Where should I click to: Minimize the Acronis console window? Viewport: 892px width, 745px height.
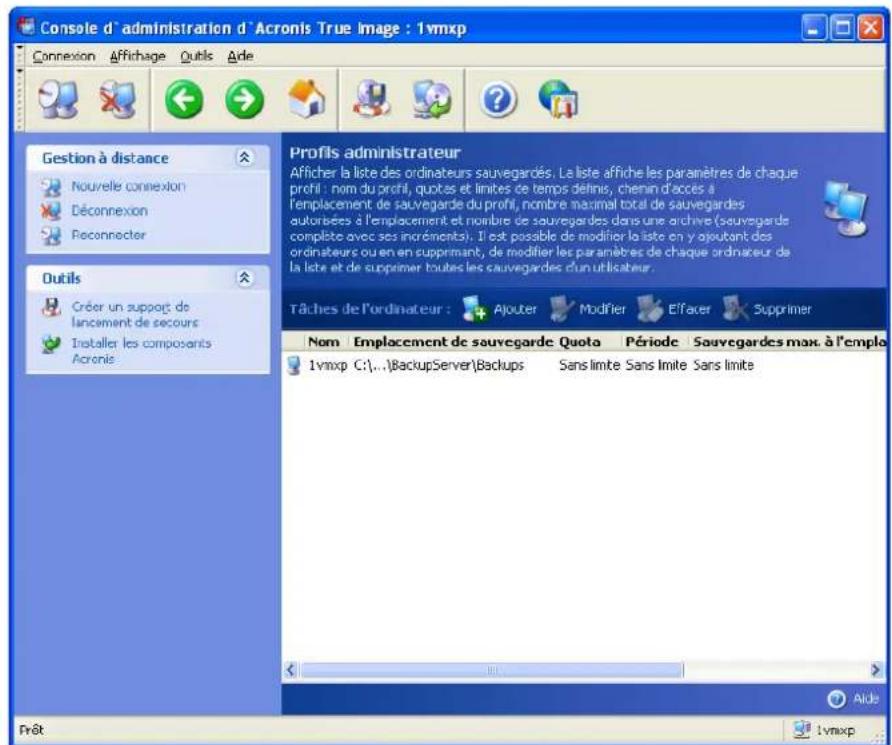[x=815, y=28]
